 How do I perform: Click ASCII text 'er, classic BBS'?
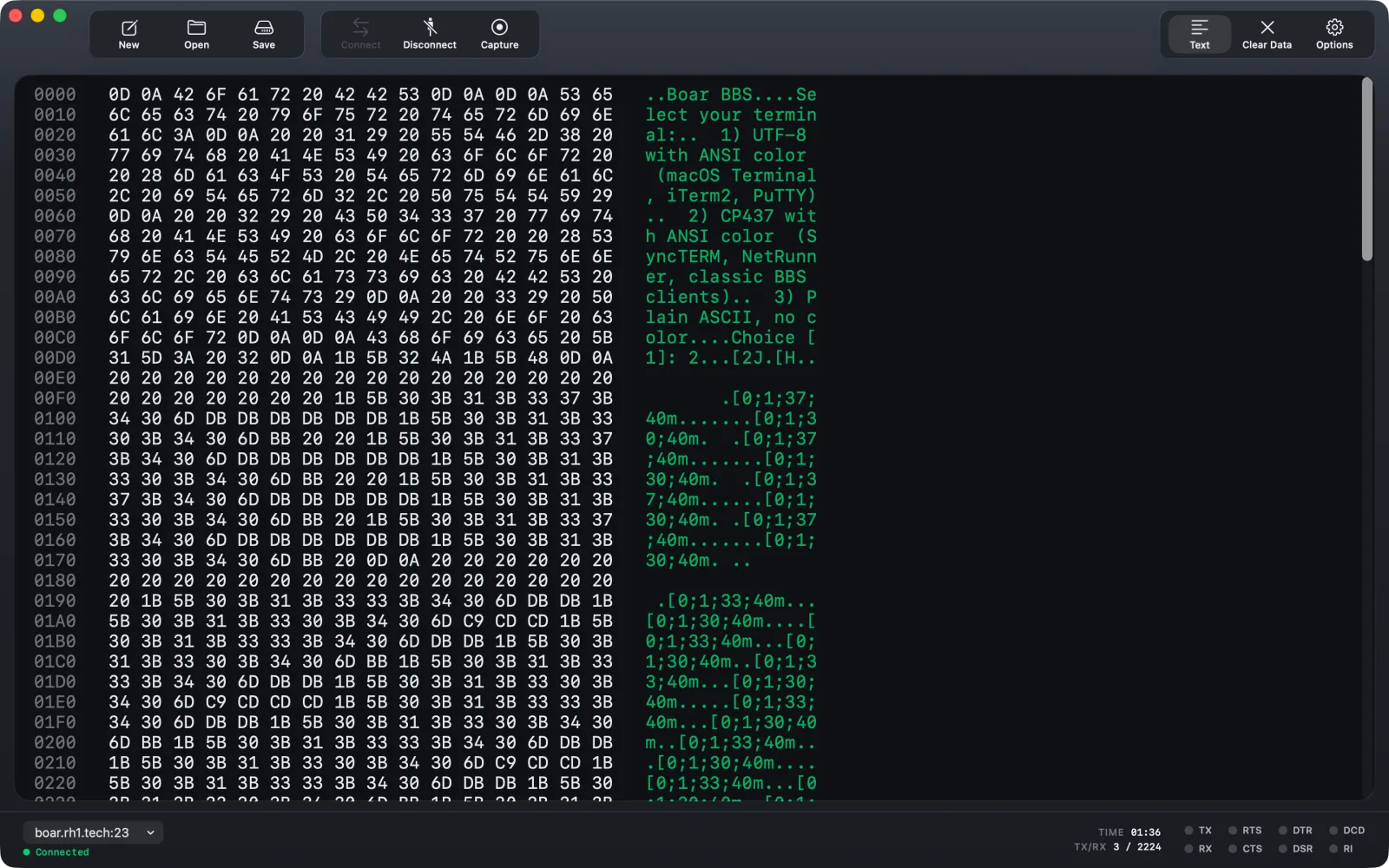pos(726,277)
